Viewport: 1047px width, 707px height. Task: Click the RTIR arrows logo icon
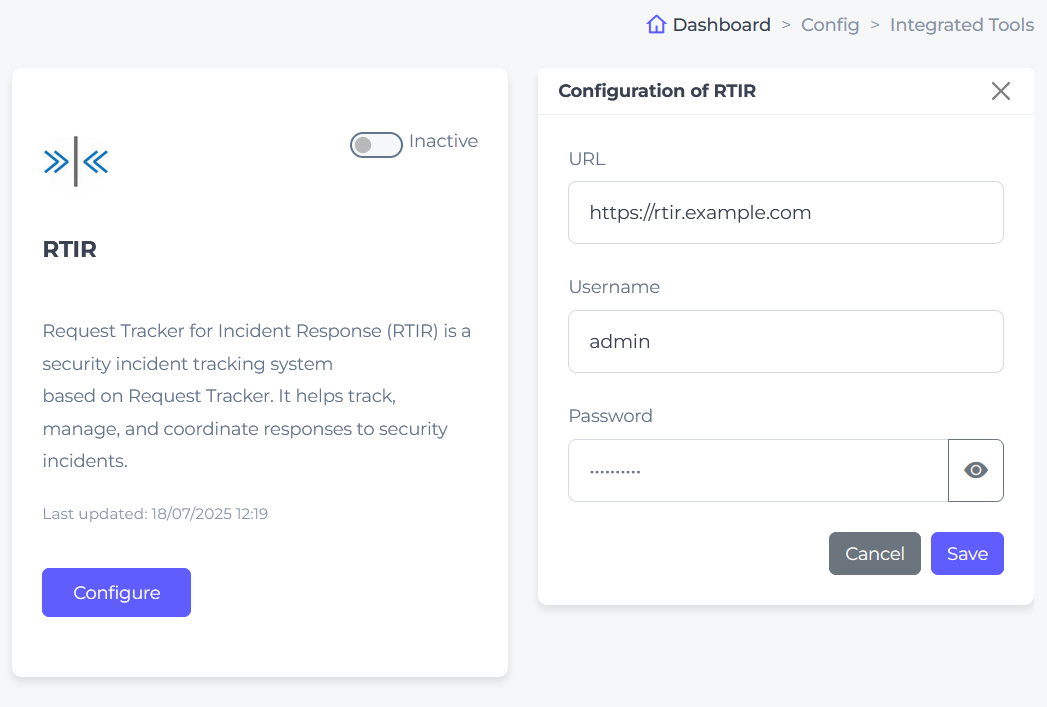pos(75,162)
